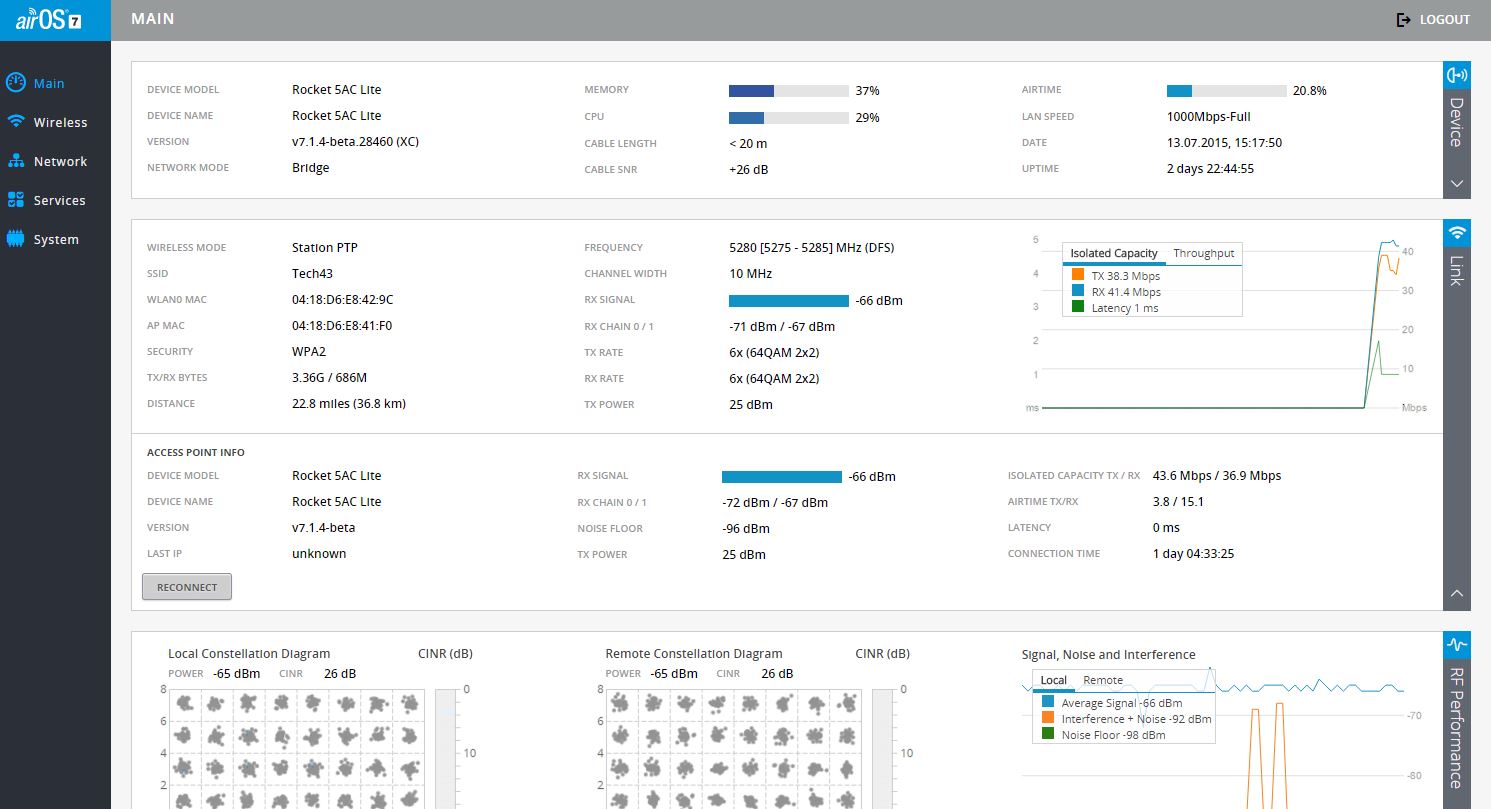
Task: Click the Network topology icon in sidebar
Action: click(16, 161)
